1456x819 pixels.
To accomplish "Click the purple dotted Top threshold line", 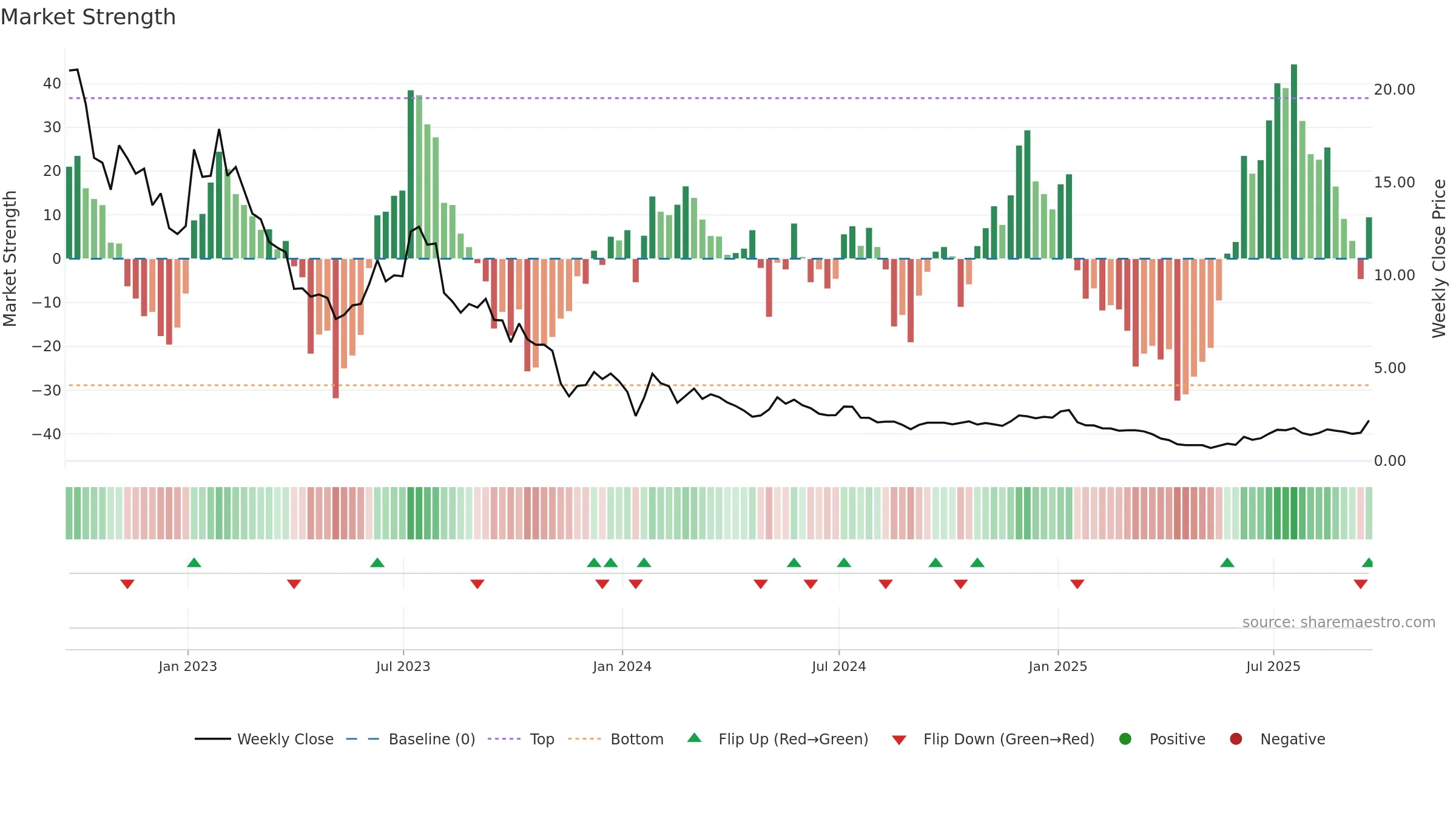I will [719, 98].
